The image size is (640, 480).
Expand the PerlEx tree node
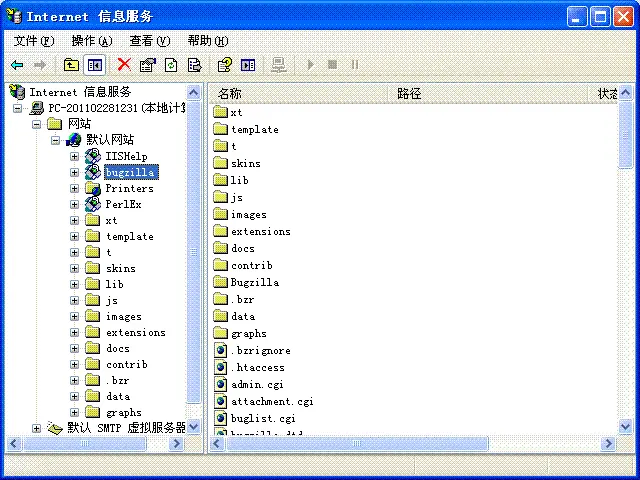click(x=74, y=204)
